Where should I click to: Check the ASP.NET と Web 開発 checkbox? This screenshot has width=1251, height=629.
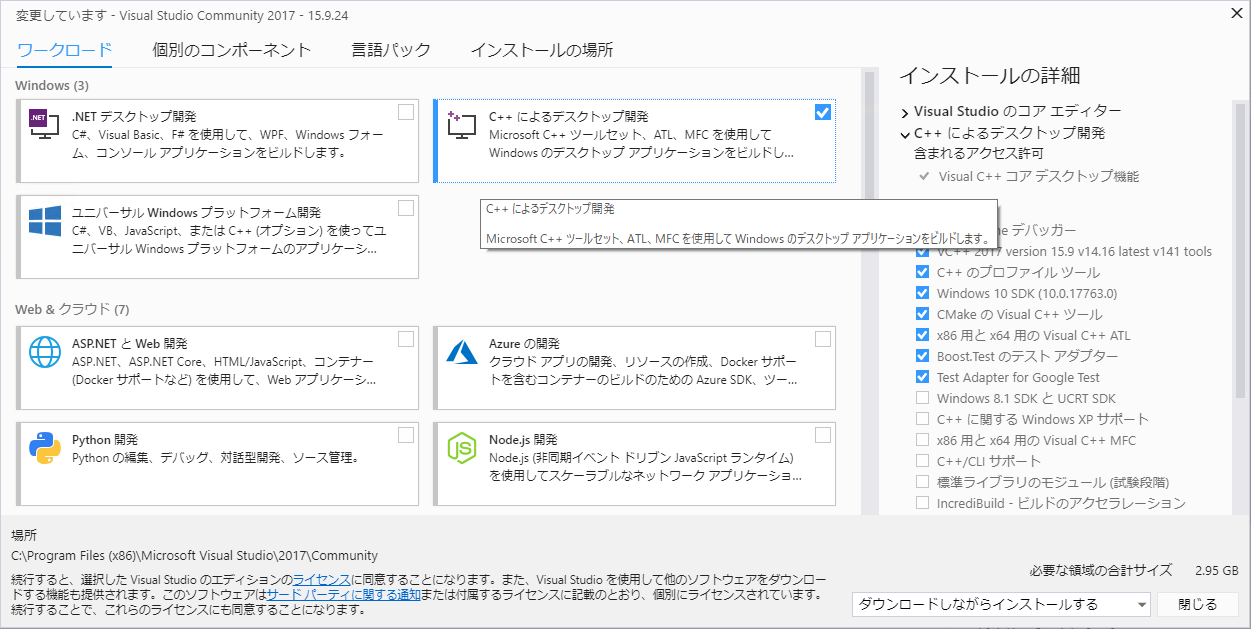(406, 339)
